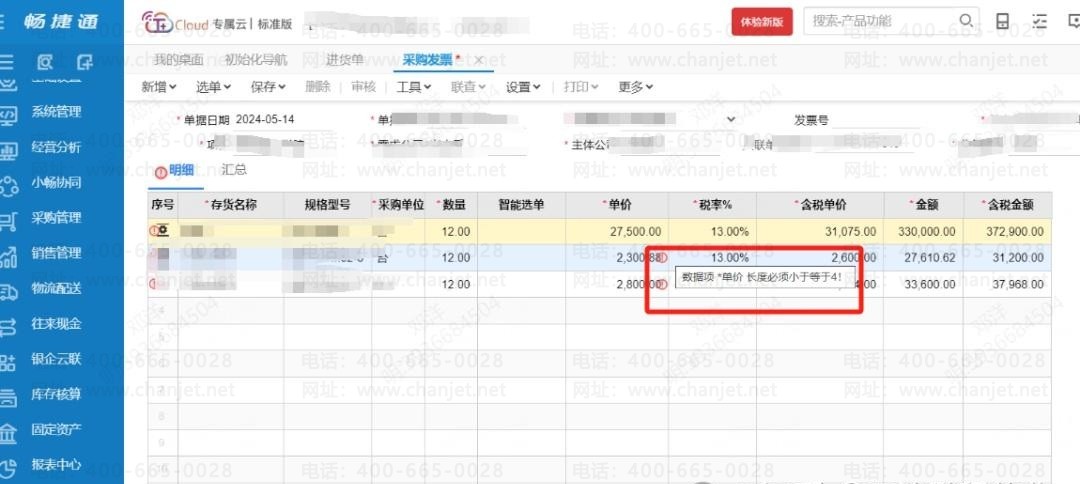The height and width of the screenshot is (484, 1081).
Task: Click the T+ Cloud logo
Action: [x=175, y=23]
